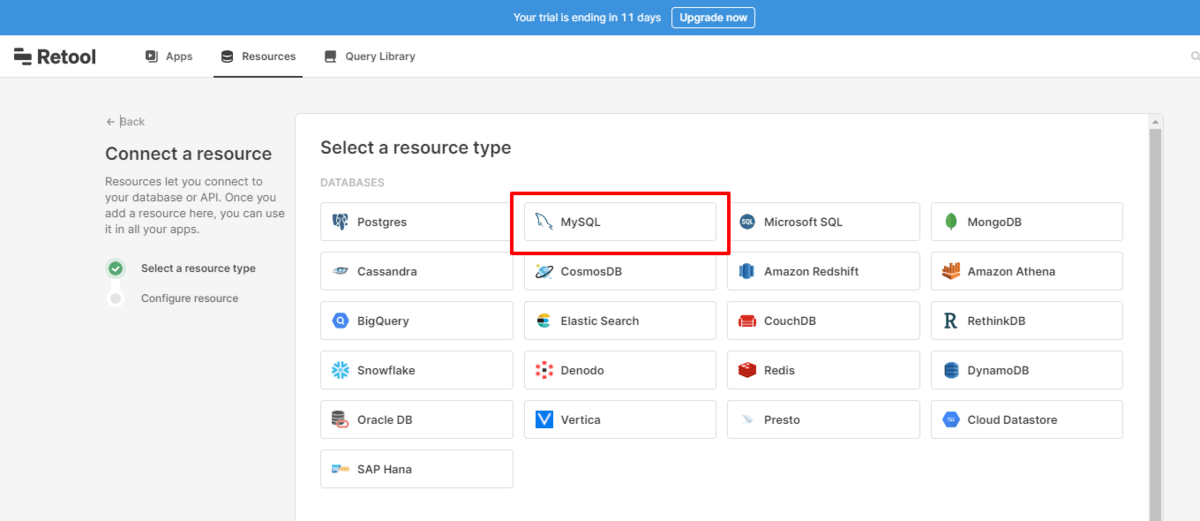Click the DynamoDB icon
The image size is (1200, 521).
951,370
